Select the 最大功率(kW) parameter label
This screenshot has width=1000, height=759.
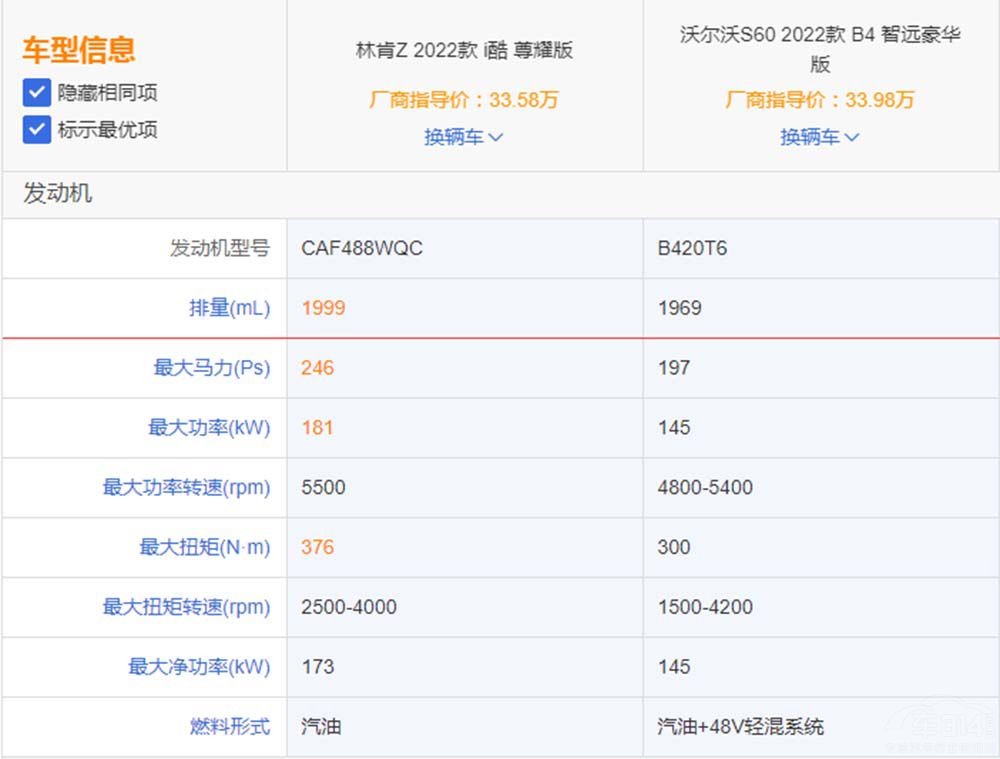(209, 428)
